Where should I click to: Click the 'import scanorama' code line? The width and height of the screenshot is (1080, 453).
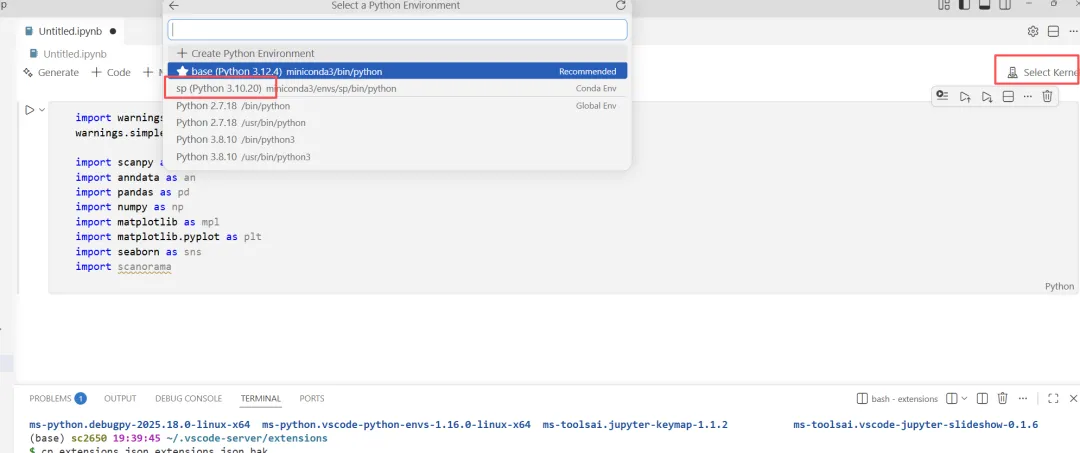click(123, 266)
